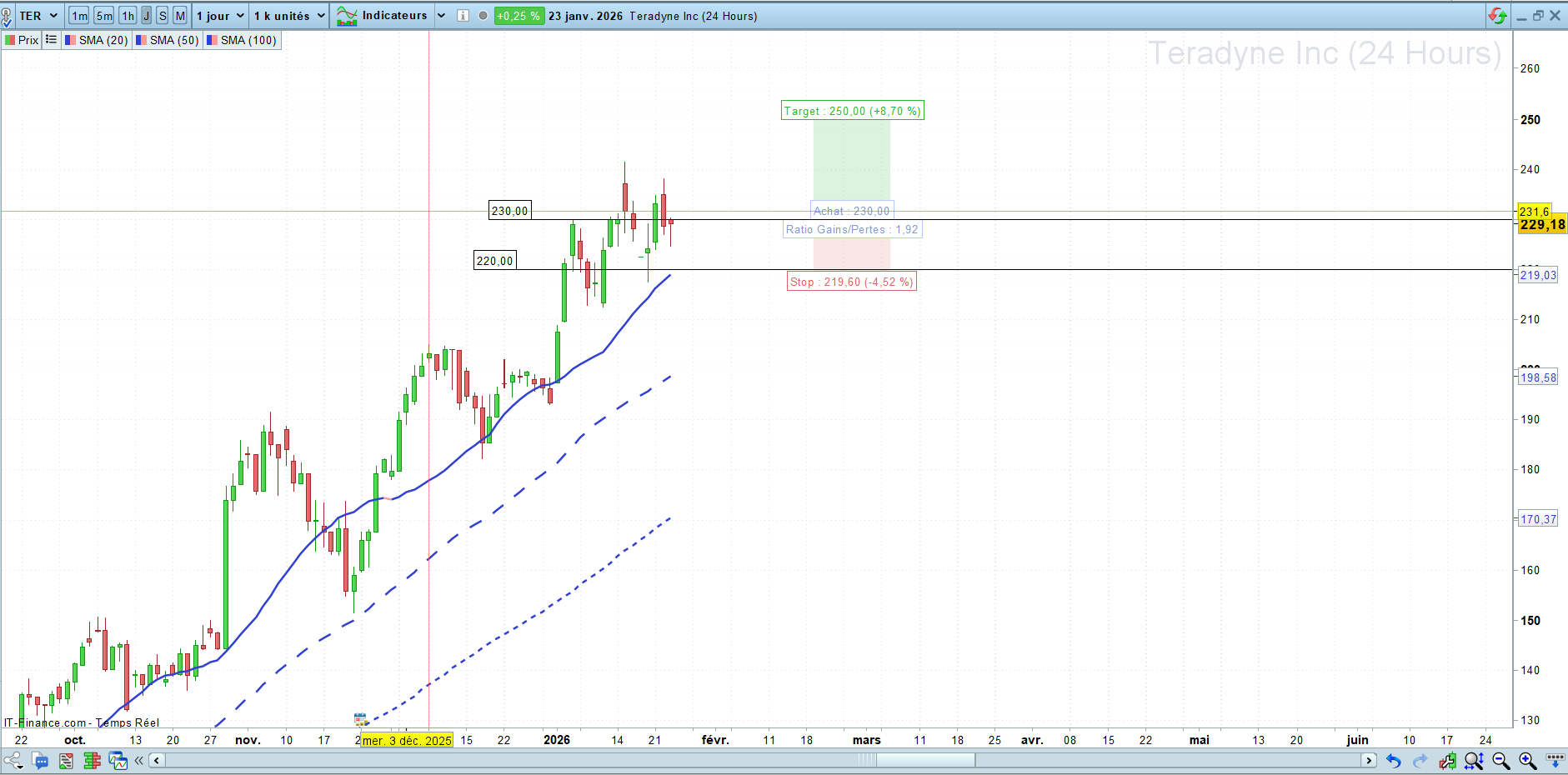This screenshot has height=775, width=1568.
Task: Click the 23 janv. 2026 date in header
Action: [585, 16]
